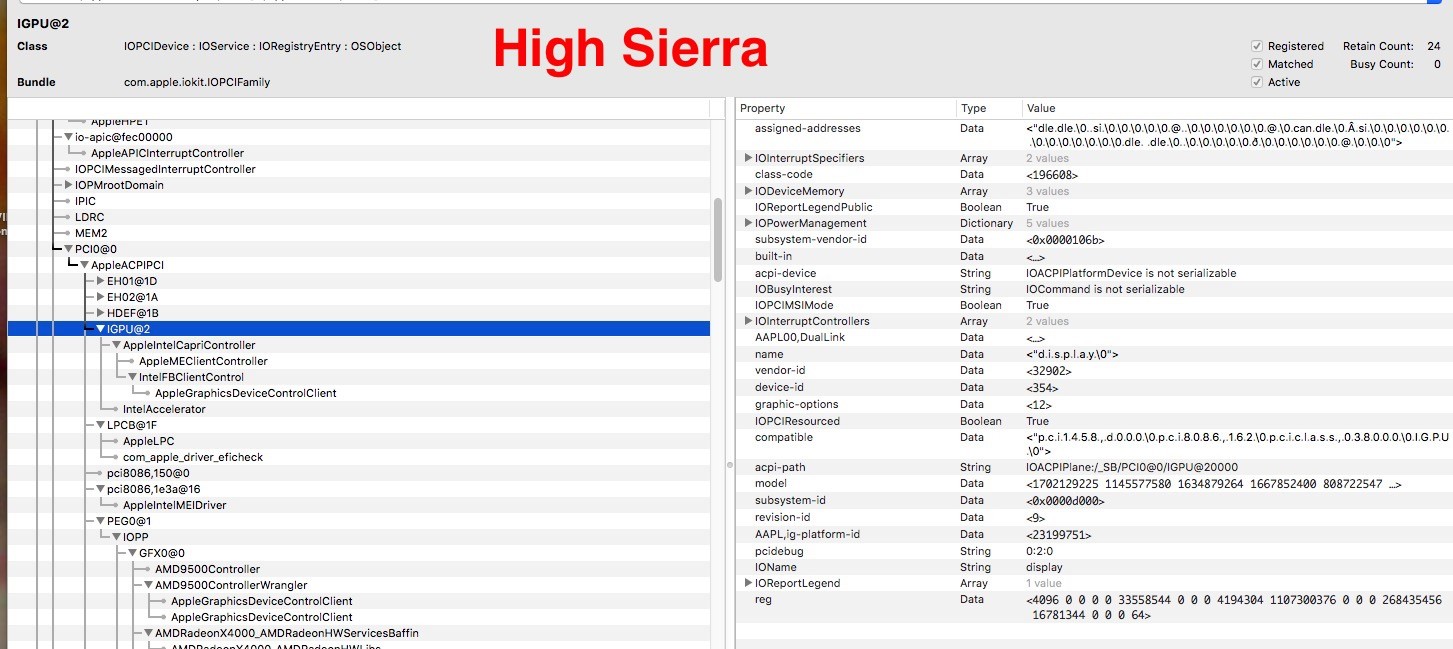Viewport: 1453px width, 649px height.
Task: Expand the IOPMrootDomain node
Action: click(x=68, y=185)
